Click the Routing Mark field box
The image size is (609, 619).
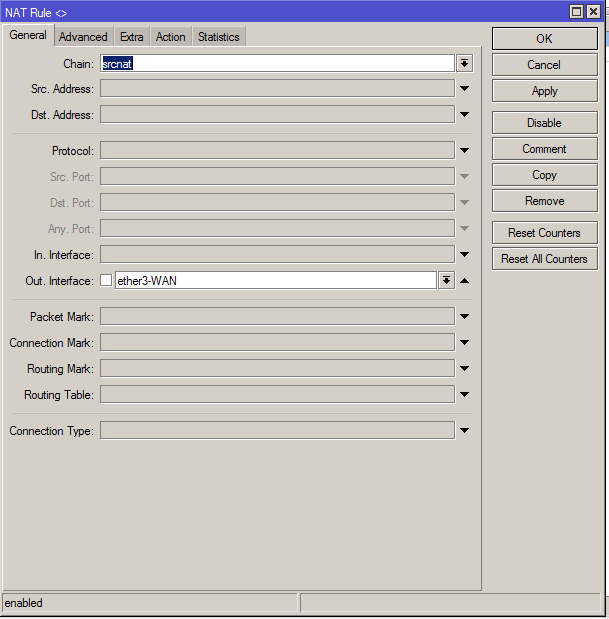pyautogui.click(x=277, y=368)
